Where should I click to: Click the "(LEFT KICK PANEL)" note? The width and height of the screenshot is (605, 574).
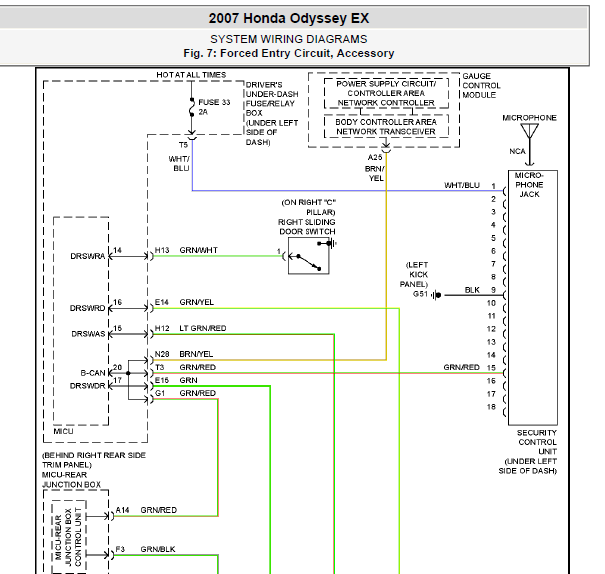point(414,275)
